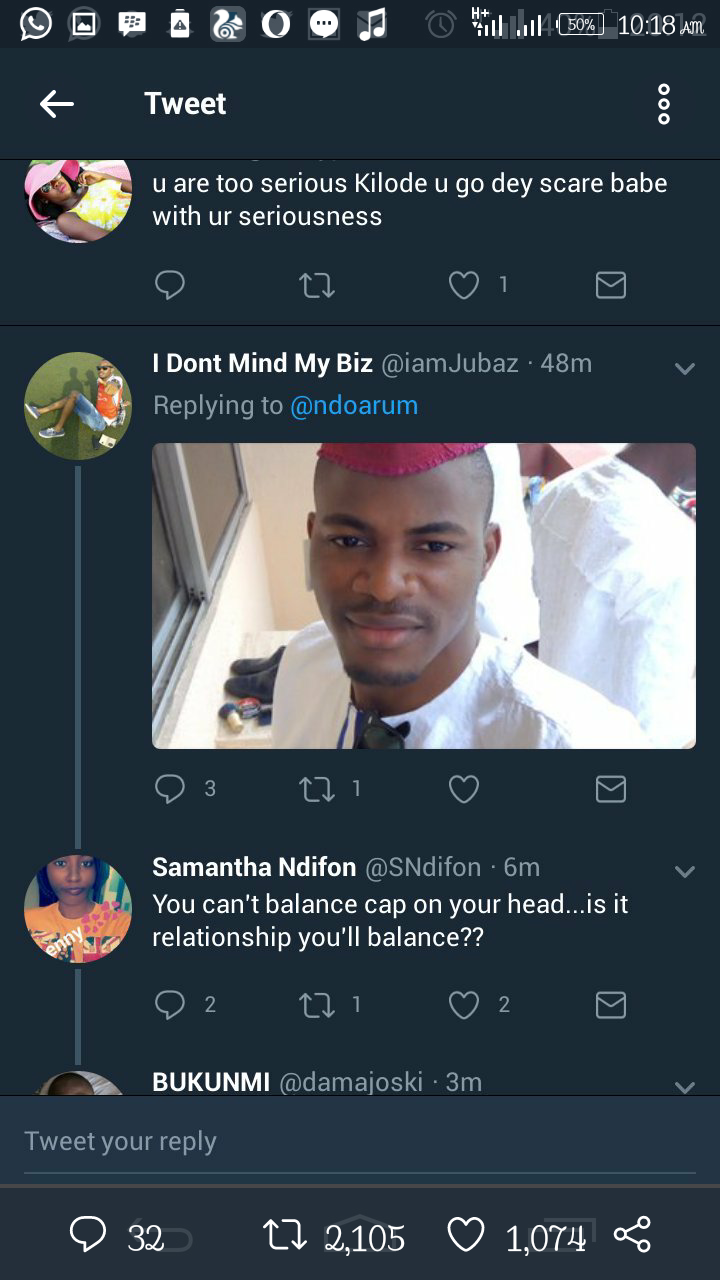This screenshot has height=1280, width=720.
Task: Reply to Samantha Ndifon's tweet
Action: click(x=170, y=1004)
